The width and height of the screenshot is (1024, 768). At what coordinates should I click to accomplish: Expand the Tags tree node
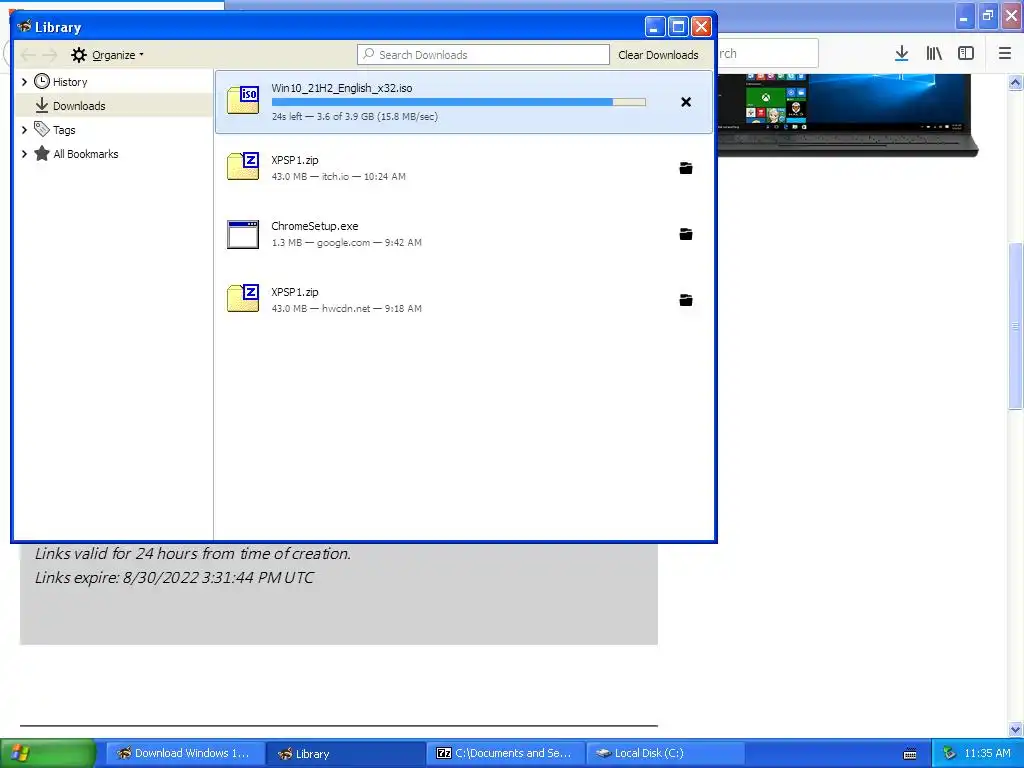[24, 130]
